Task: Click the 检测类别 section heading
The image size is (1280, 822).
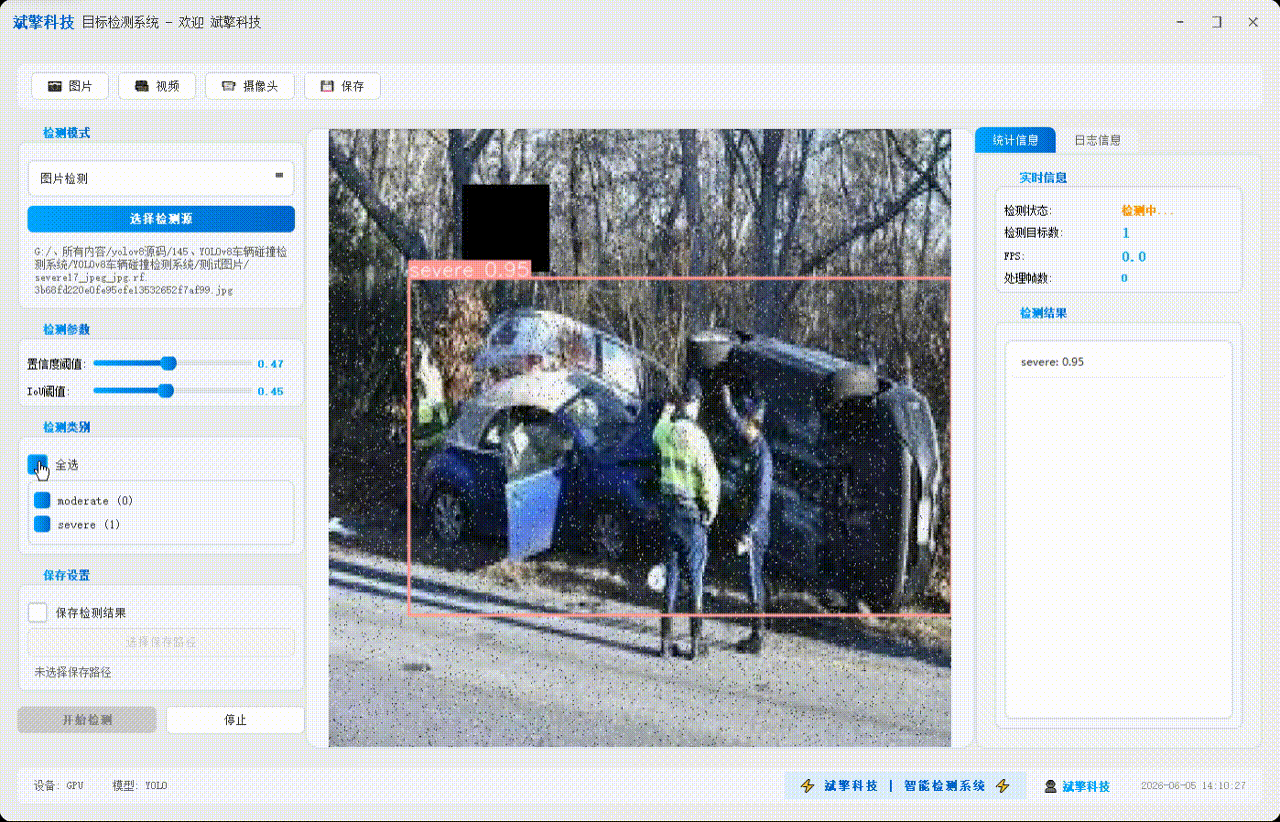Action: pos(66,427)
